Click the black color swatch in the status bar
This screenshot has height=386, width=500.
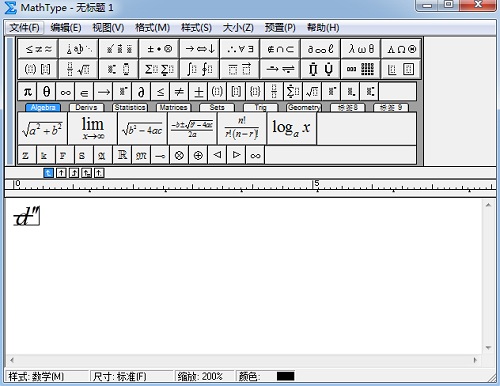[x=285, y=376]
